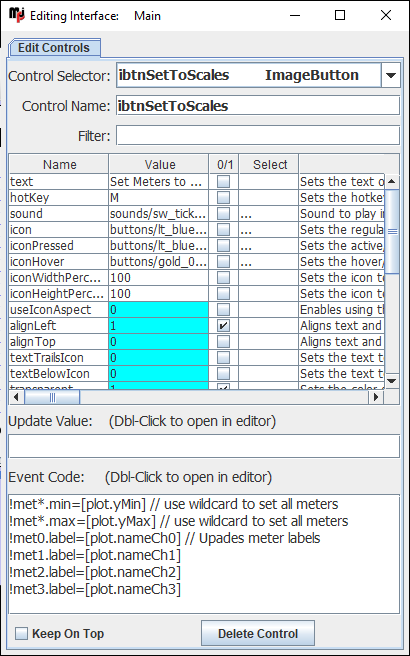Click the table scroll down arrow
Screen dimensions: 410x656
(x=392, y=381)
